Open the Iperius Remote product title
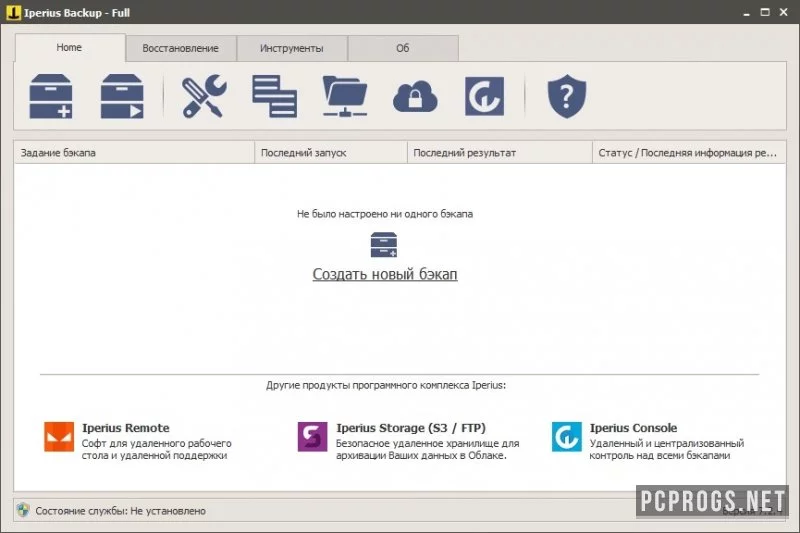The height and width of the screenshot is (533, 800). pos(126,428)
